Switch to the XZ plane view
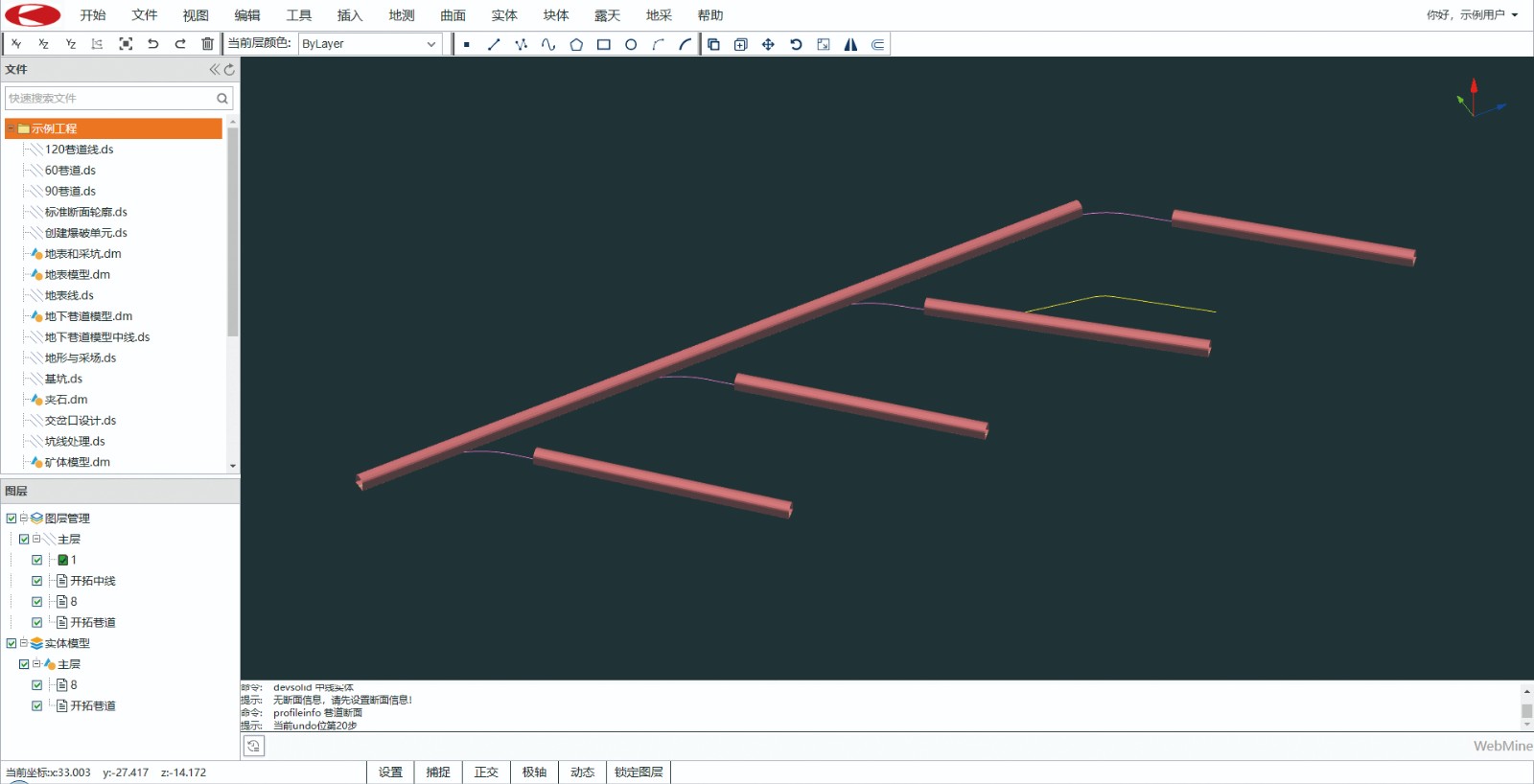The width and height of the screenshot is (1534, 784). tap(43, 44)
